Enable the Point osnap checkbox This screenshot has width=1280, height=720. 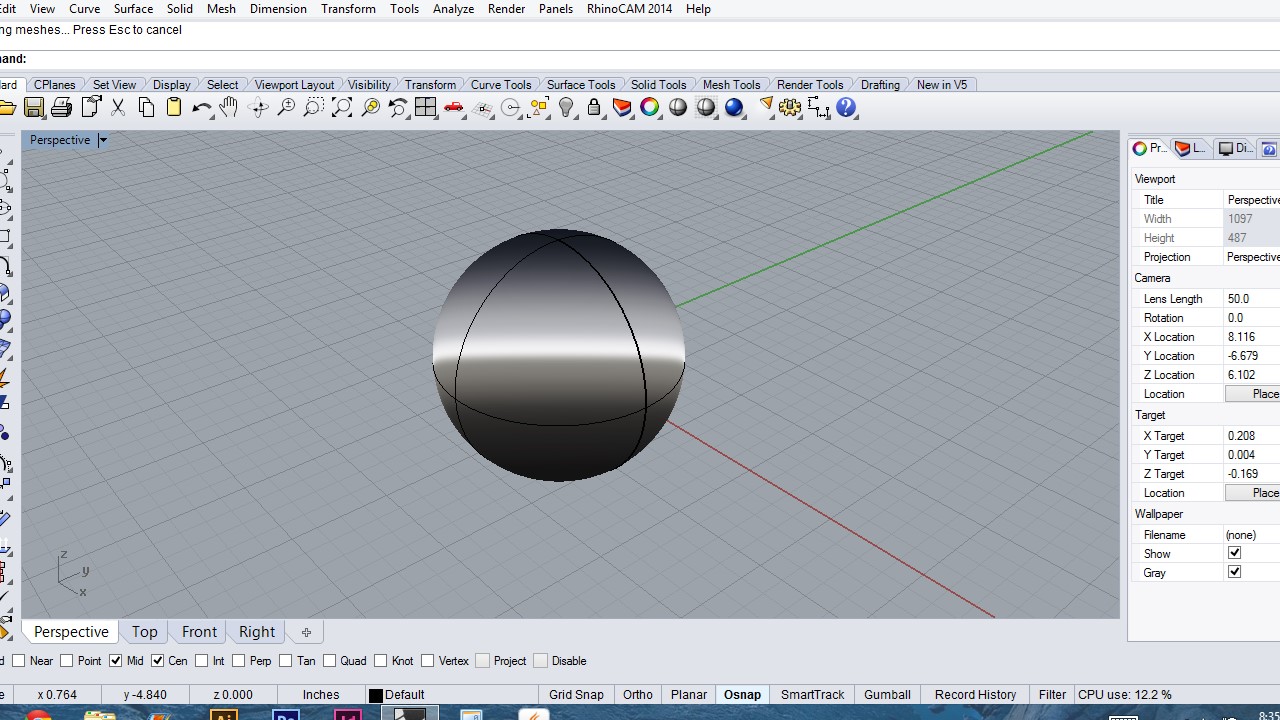pyautogui.click(x=67, y=661)
